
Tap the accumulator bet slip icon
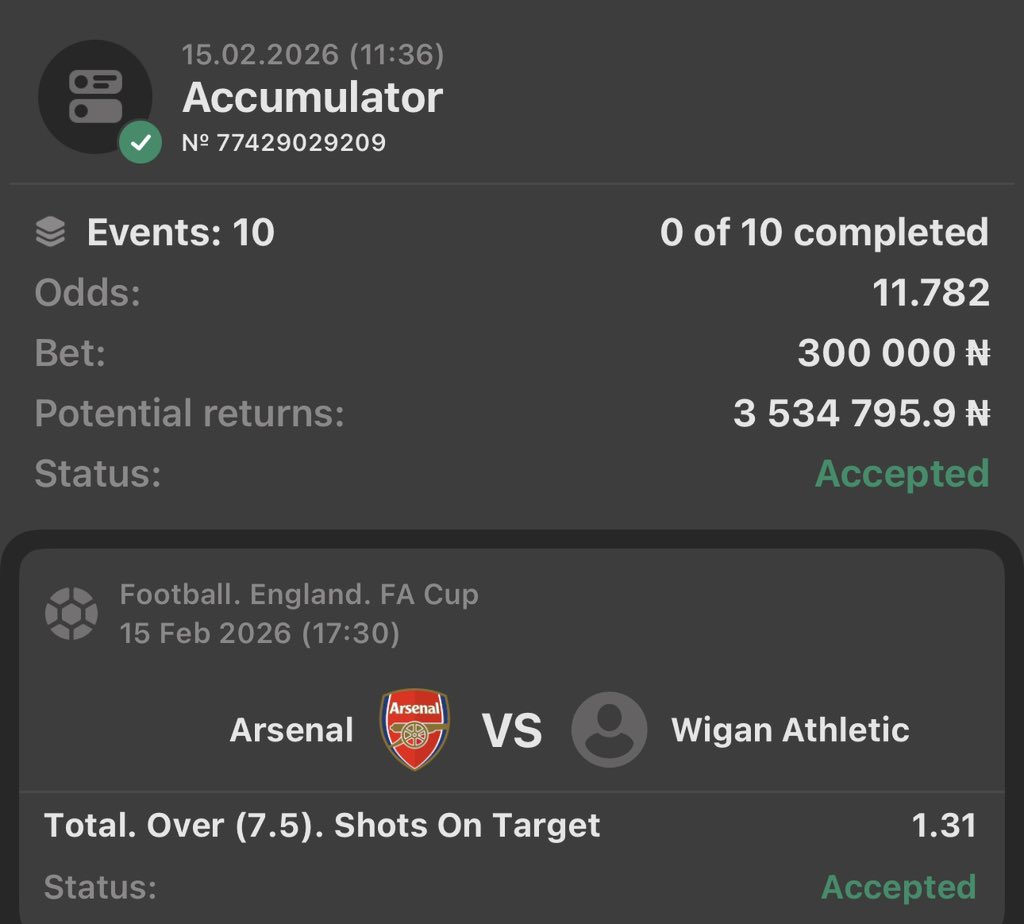(95, 96)
